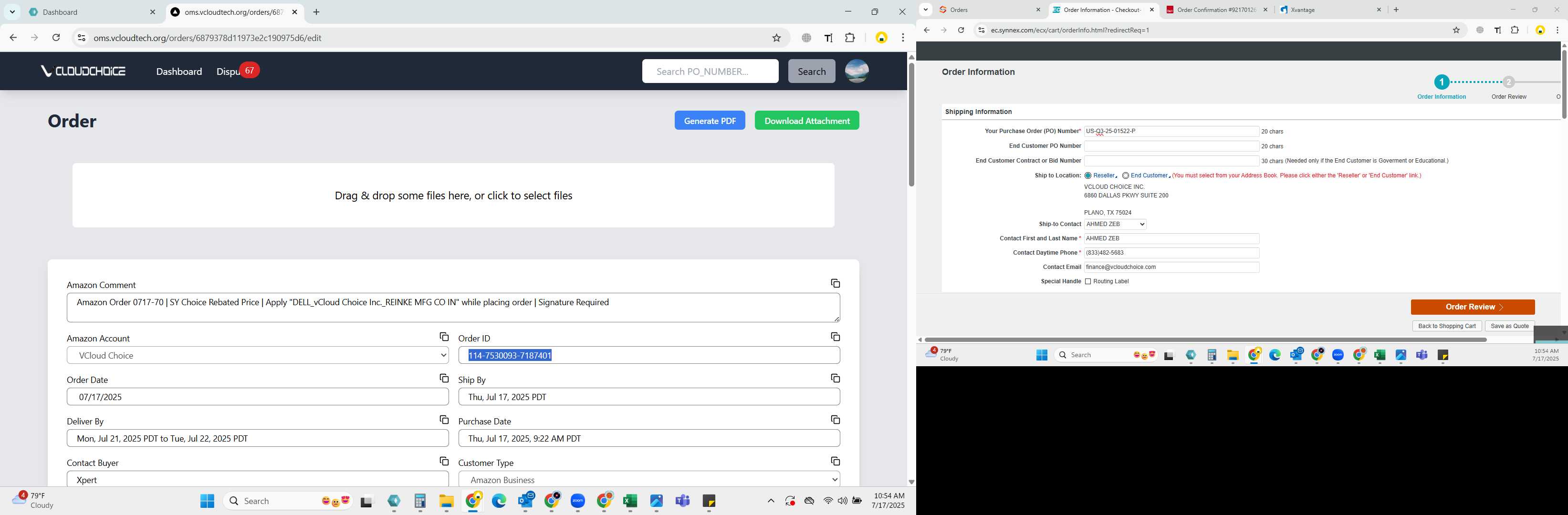Go back in the OMS browser window
1568x515 pixels.
(x=13, y=38)
